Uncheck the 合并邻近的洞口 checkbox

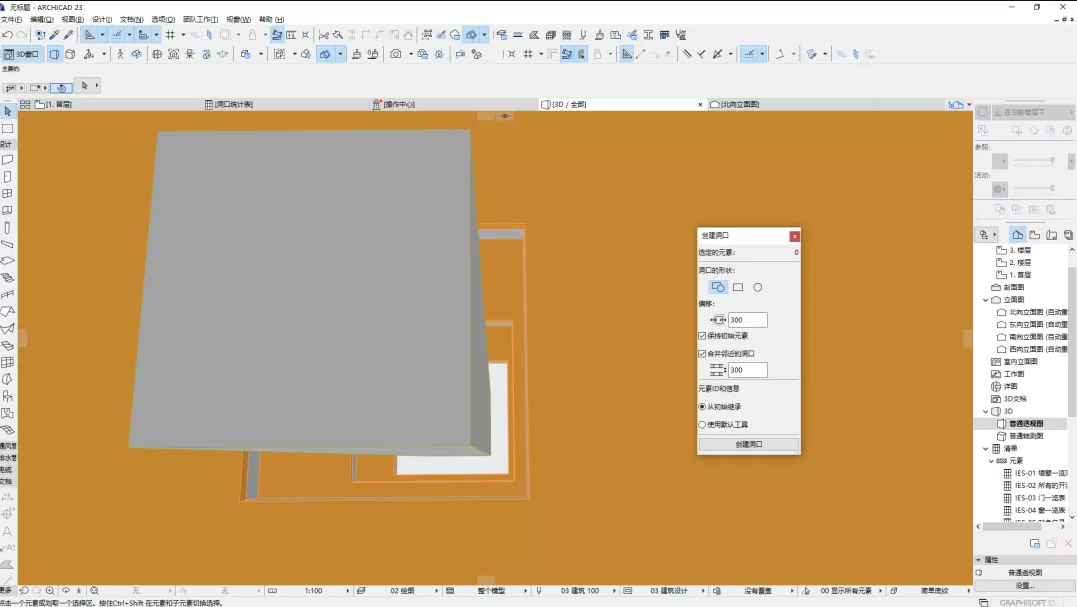tap(702, 353)
